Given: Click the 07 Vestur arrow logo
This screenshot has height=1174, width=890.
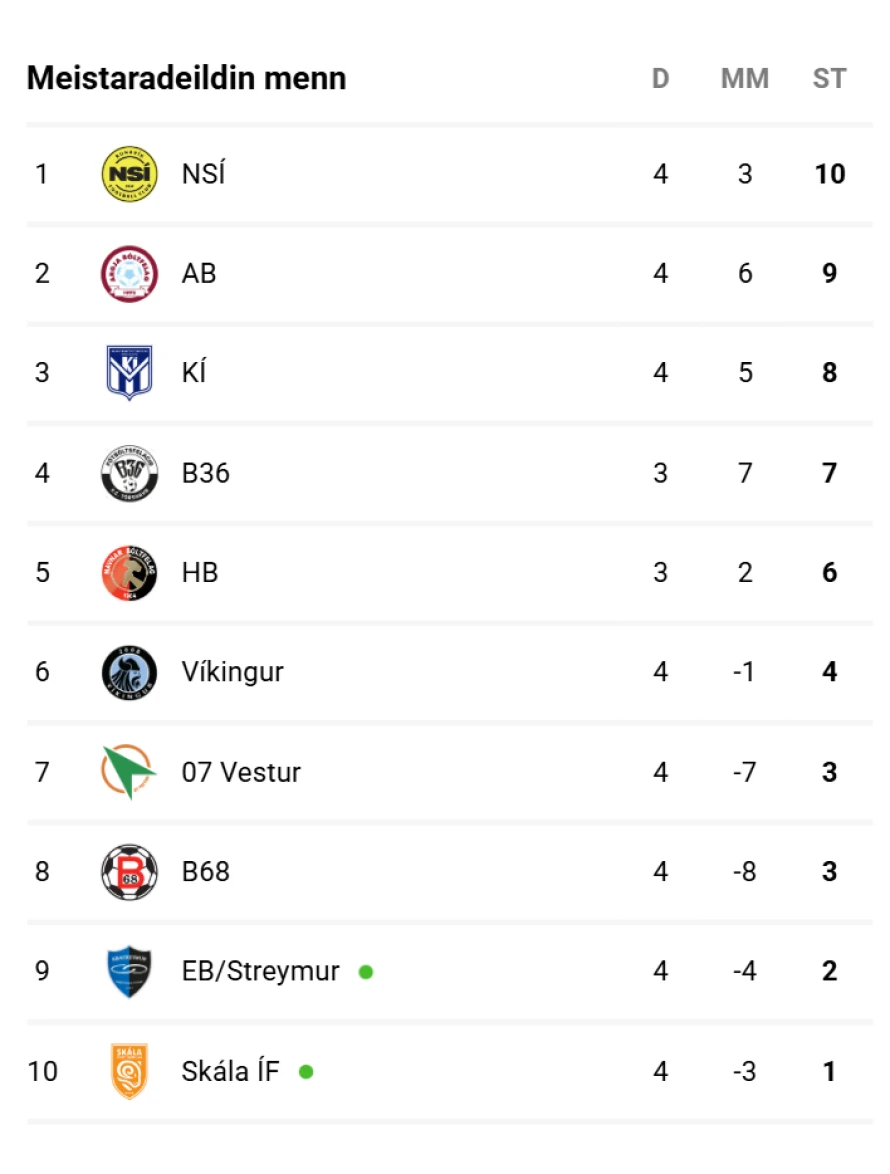Looking at the screenshot, I should pyautogui.click(x=129, y=772).
